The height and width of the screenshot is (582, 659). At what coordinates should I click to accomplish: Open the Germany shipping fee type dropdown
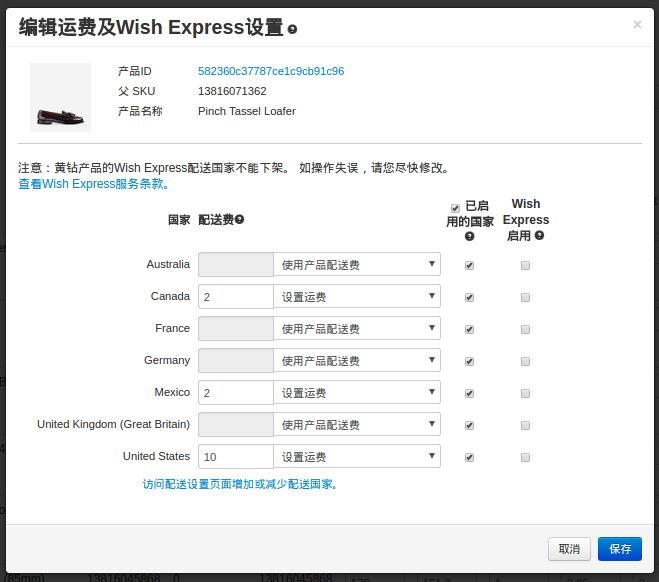click(357, 360)
